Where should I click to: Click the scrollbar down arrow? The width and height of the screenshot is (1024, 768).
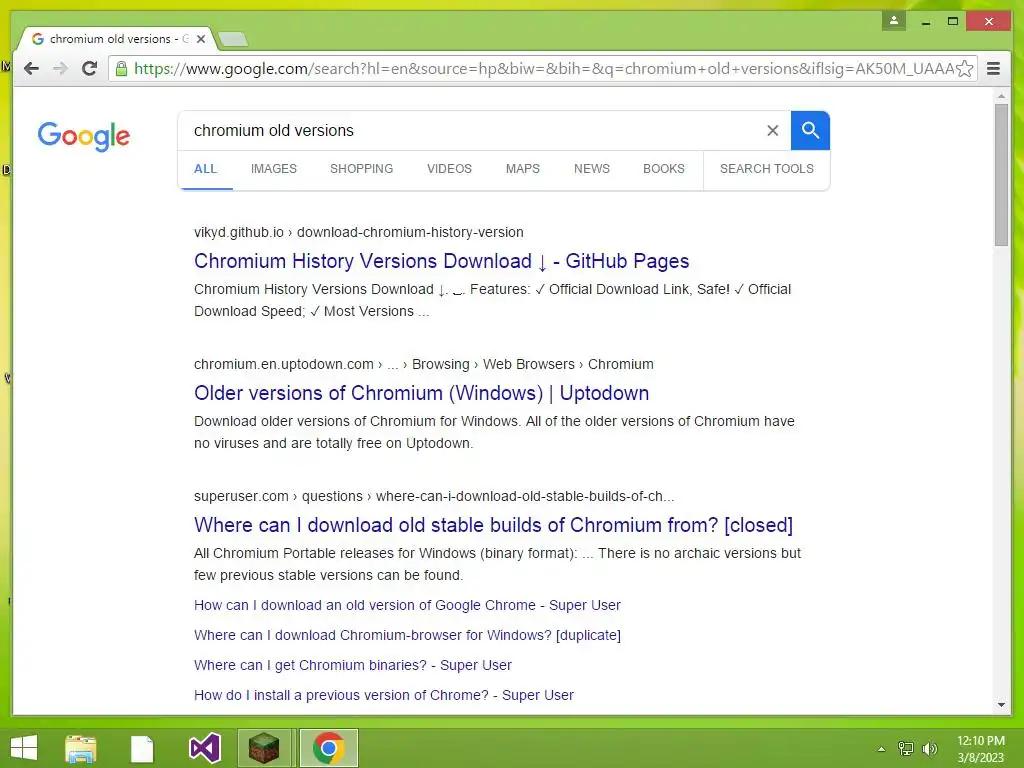(1001, 705)
